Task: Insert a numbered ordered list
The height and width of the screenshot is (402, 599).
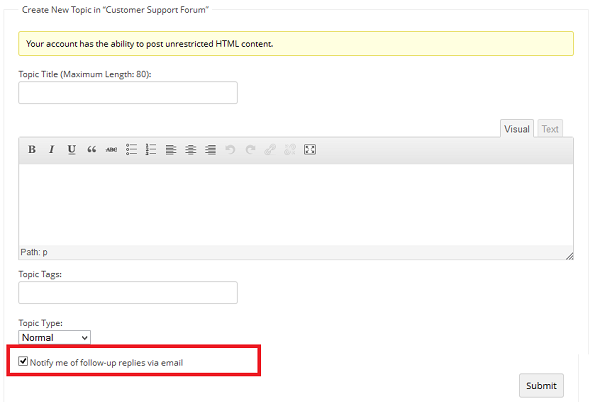Action: point(151,149)
